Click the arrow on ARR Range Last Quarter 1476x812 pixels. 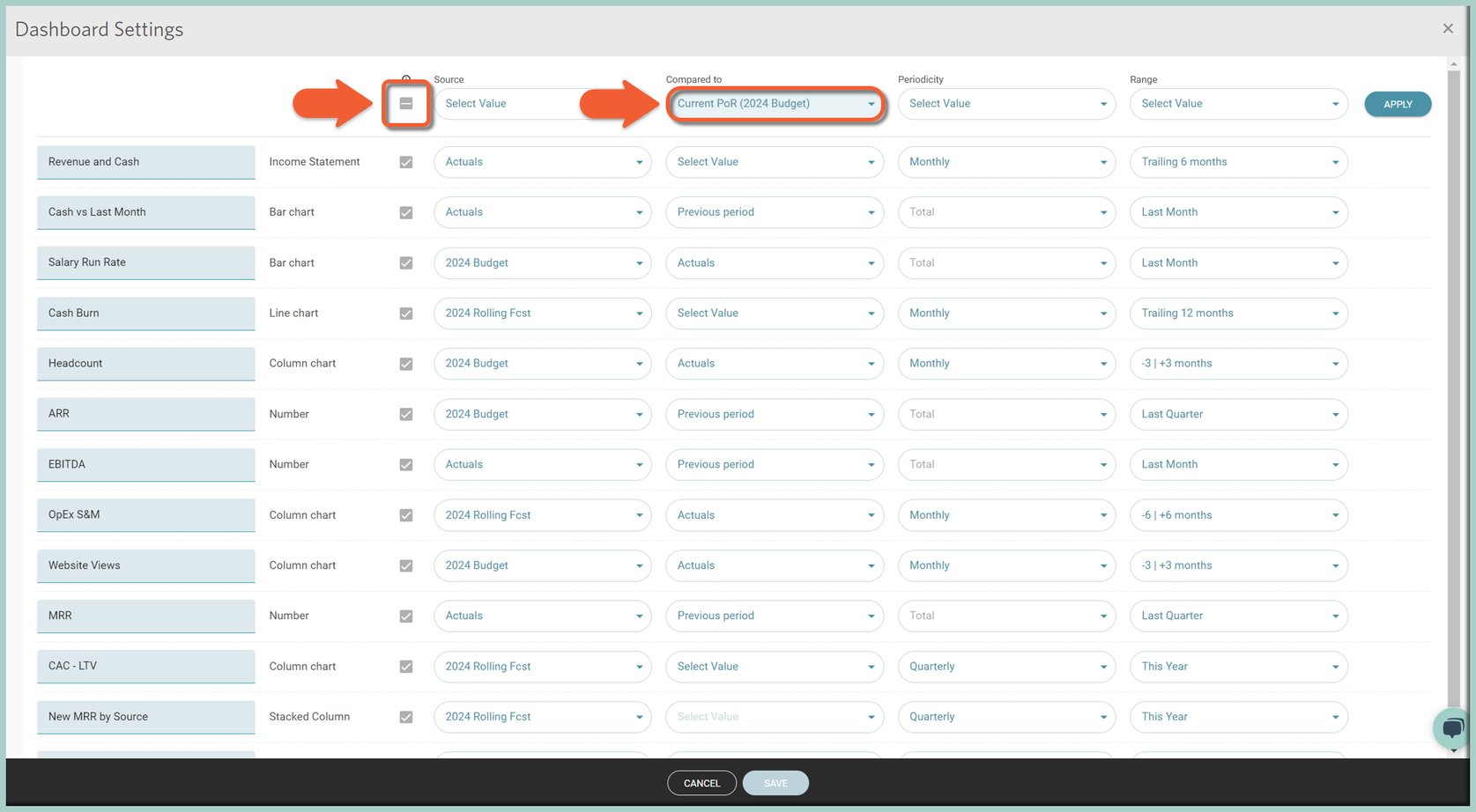(x=1335, y=415)
